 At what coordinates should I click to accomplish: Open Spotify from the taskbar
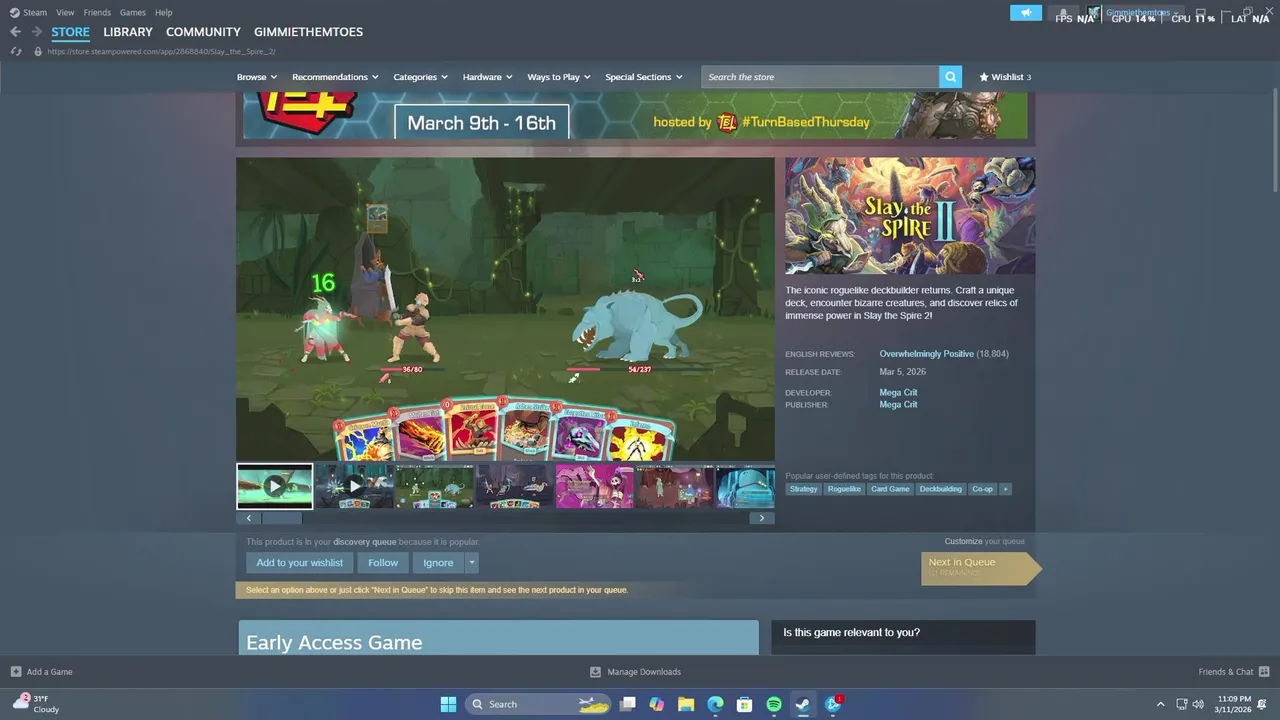click(x=774, y=704)
